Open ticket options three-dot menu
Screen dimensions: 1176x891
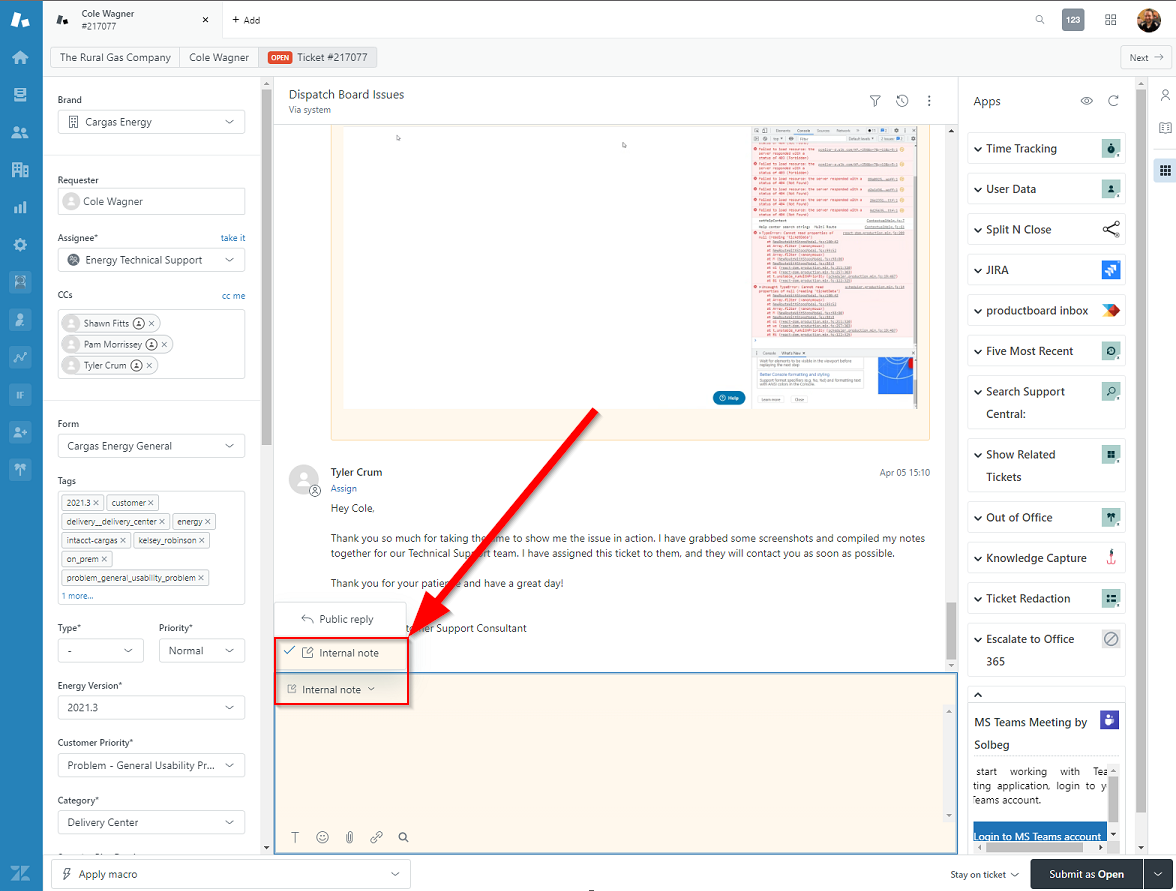[x=929, y=100]
